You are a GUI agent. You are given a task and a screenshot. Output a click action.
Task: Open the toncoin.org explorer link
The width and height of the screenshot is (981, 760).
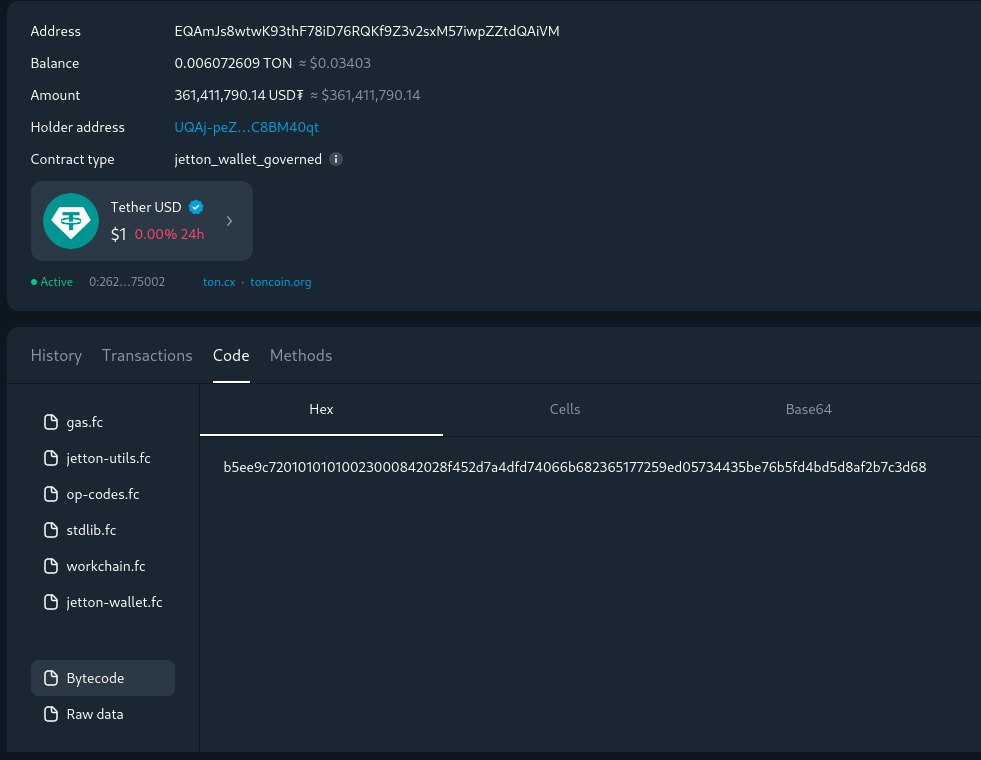[x=280, y=282]
